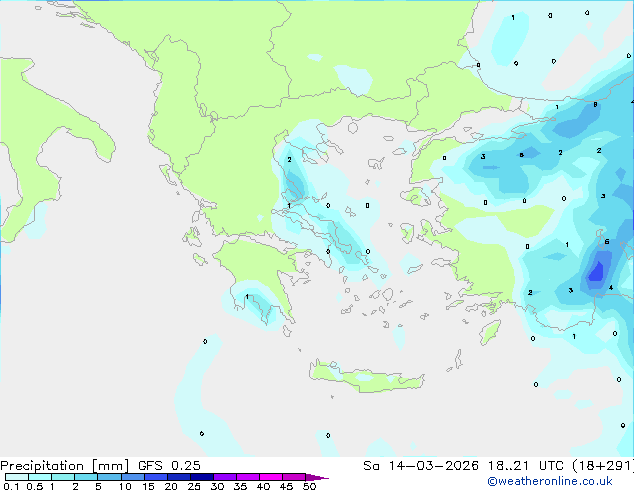Click the "Sa 14-03-2026" date text

(x=421, y=466)
